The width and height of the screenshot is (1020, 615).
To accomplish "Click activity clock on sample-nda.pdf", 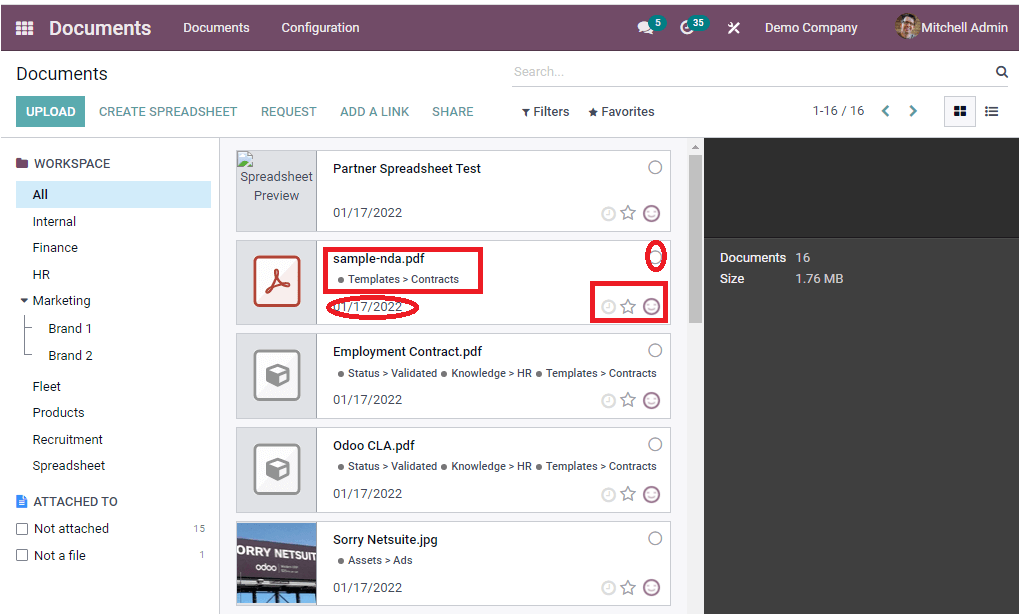I will point(608,307).
